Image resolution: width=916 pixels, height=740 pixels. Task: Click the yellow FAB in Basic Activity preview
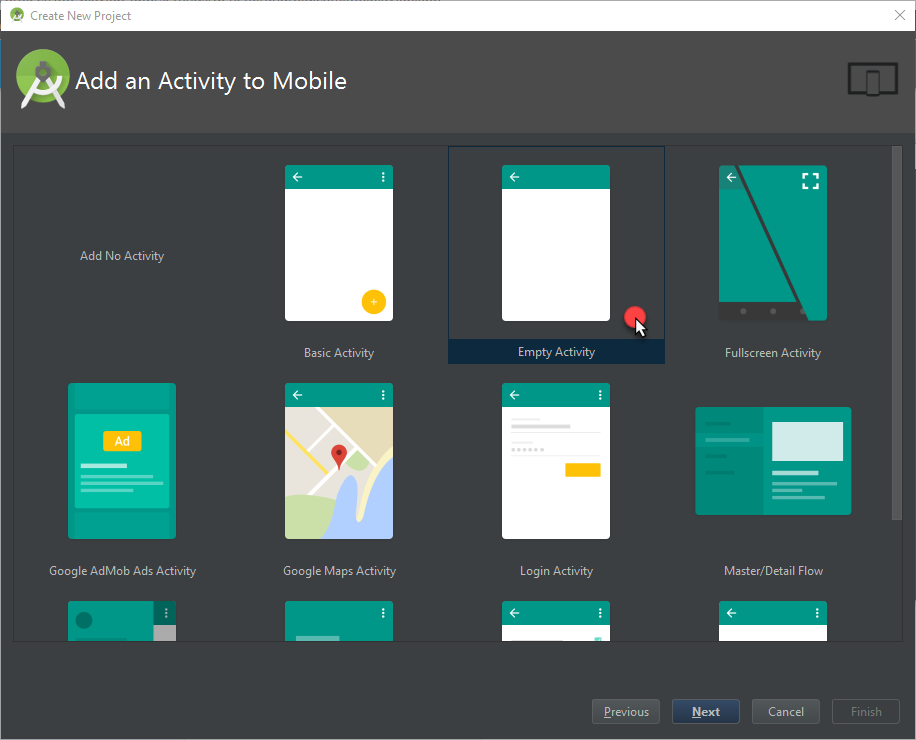(373, 302)
